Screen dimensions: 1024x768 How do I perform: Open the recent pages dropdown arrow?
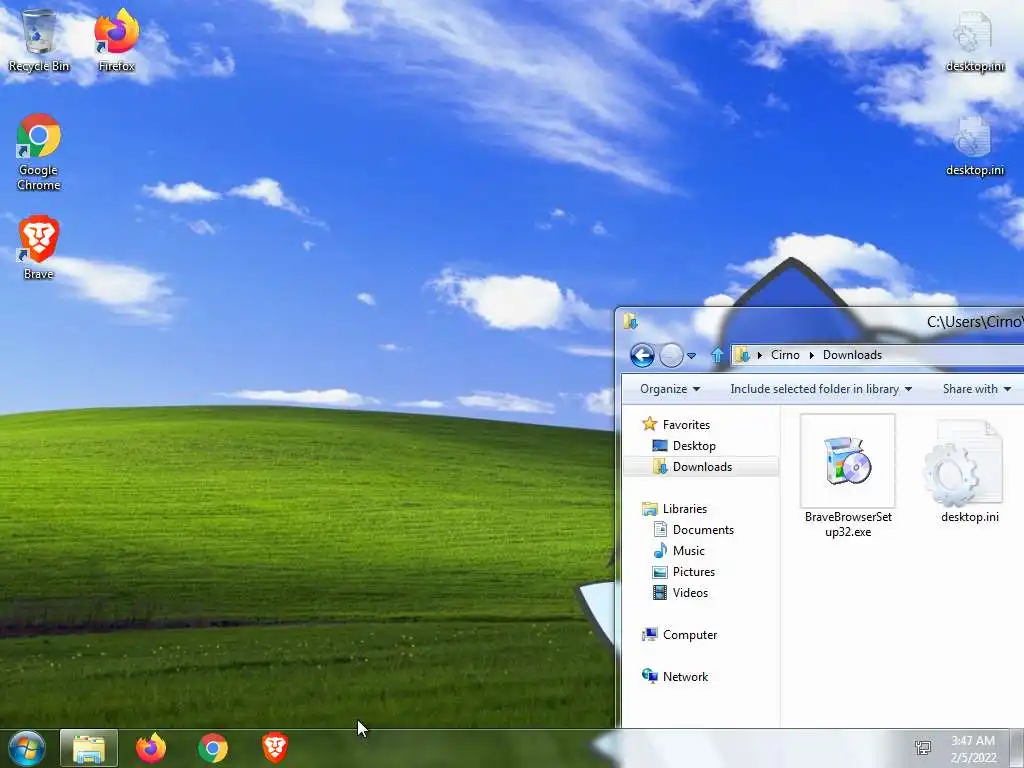[691, 356]
